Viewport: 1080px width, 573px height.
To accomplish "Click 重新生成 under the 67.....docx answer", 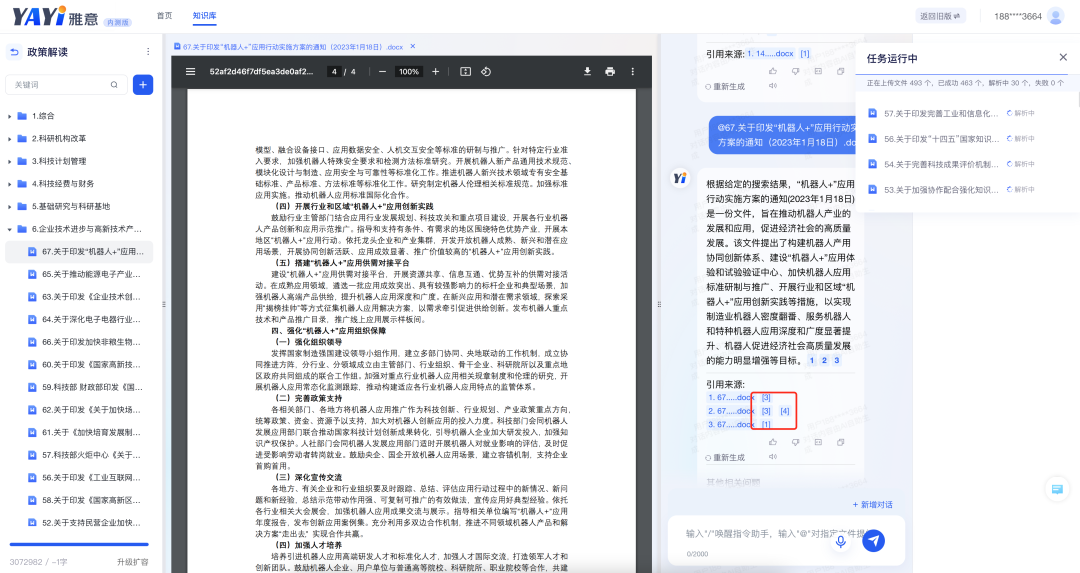I will click(725, 457).
